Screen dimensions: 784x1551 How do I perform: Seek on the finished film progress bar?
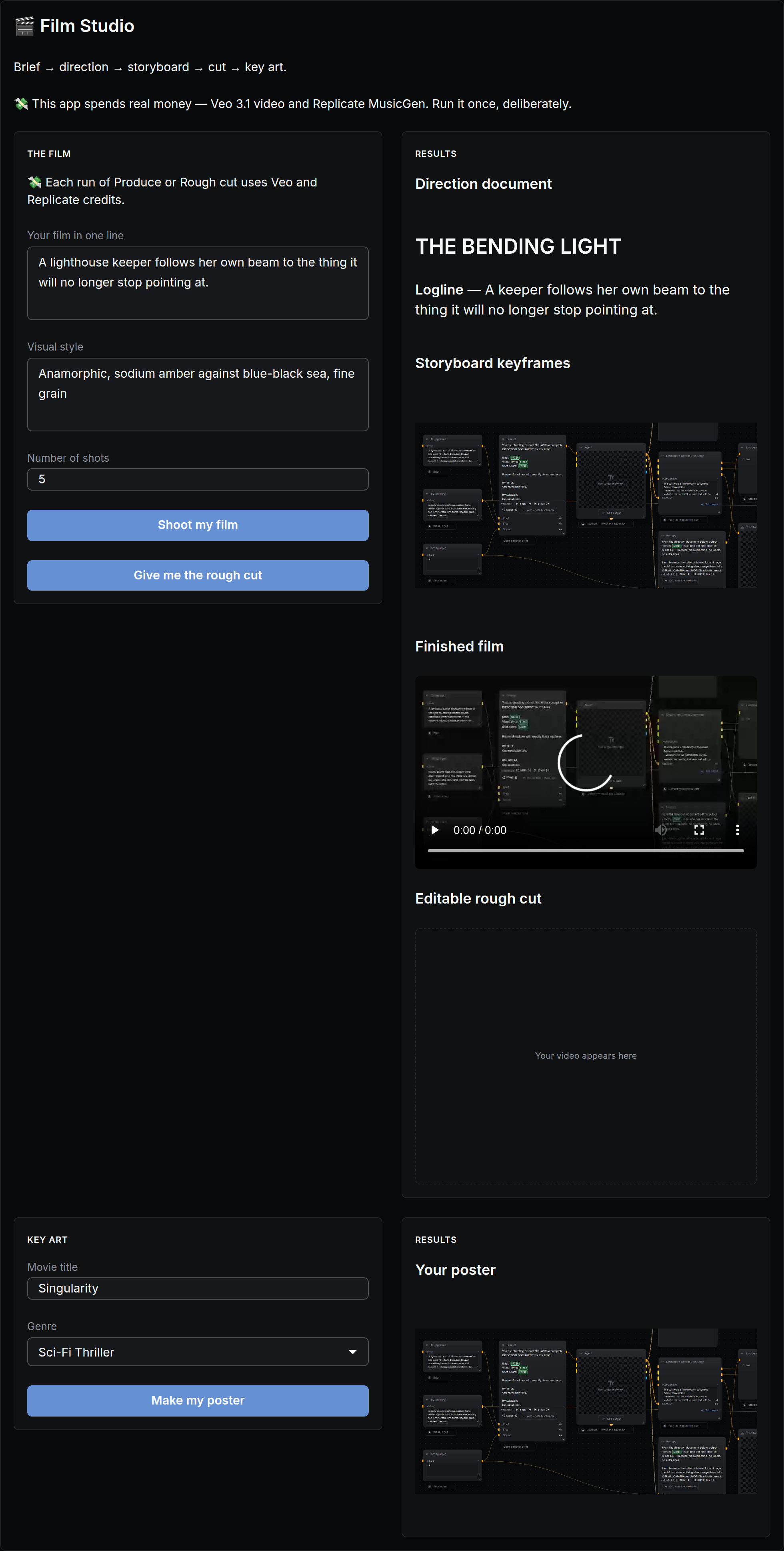[x=586, y=851]
